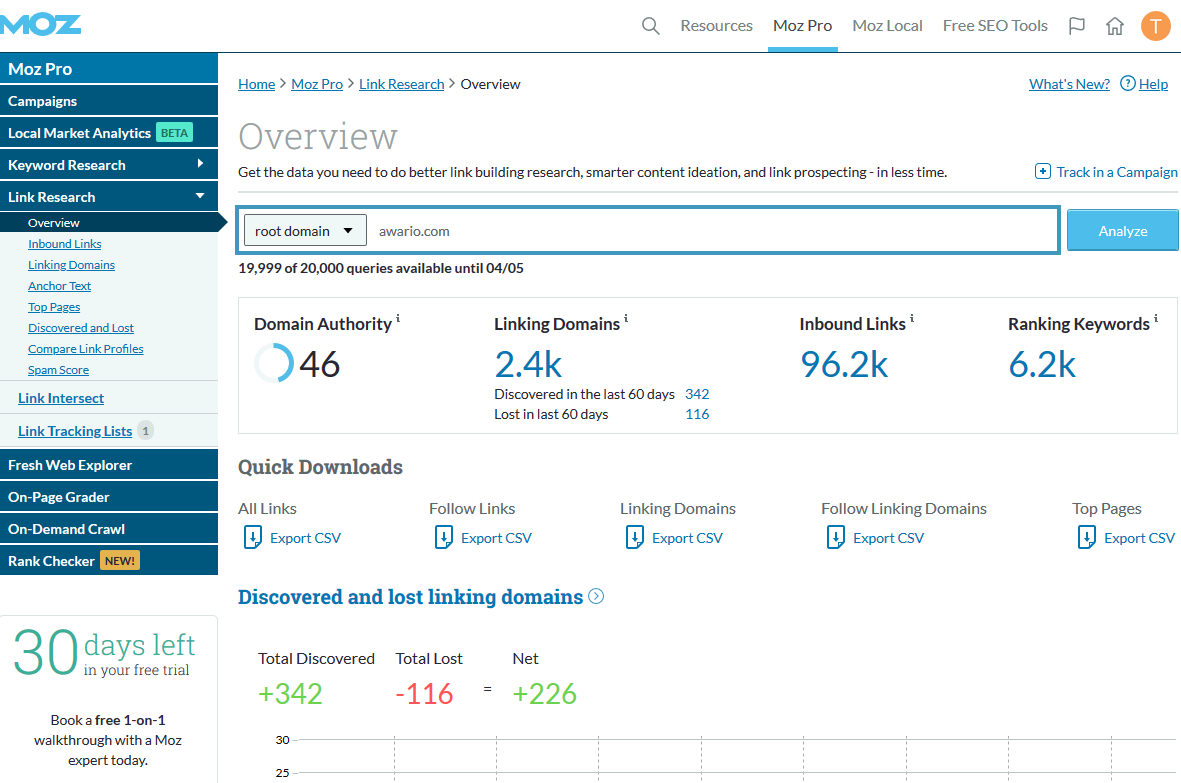This screenshot has width=1181, height=783.
Task: Click the Moz Pro sidebar header
Action: [x=109, y=69]
